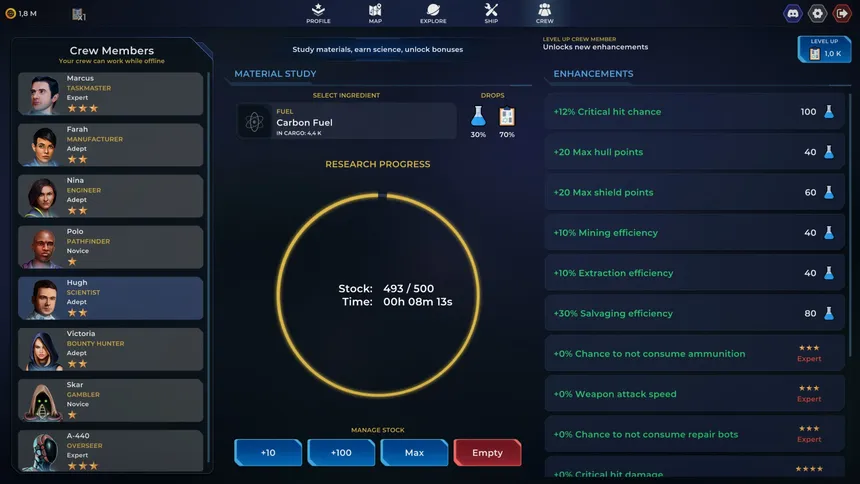Click the Time 00h 08m 13s value
Image resolution: width=860 pixels, height=484 pixels.
(x=417, y=302)
